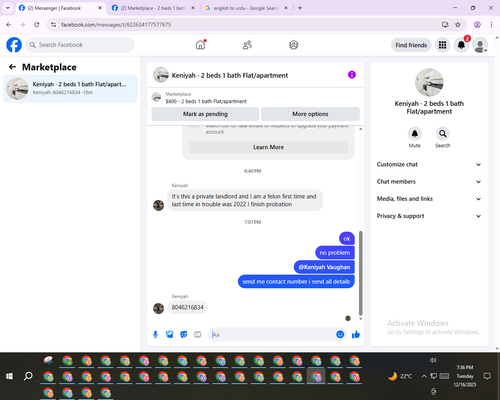Go back in browser history
The height and width of the screenshot is (400, 500).
pyautogui.click(x=9, y=25)
